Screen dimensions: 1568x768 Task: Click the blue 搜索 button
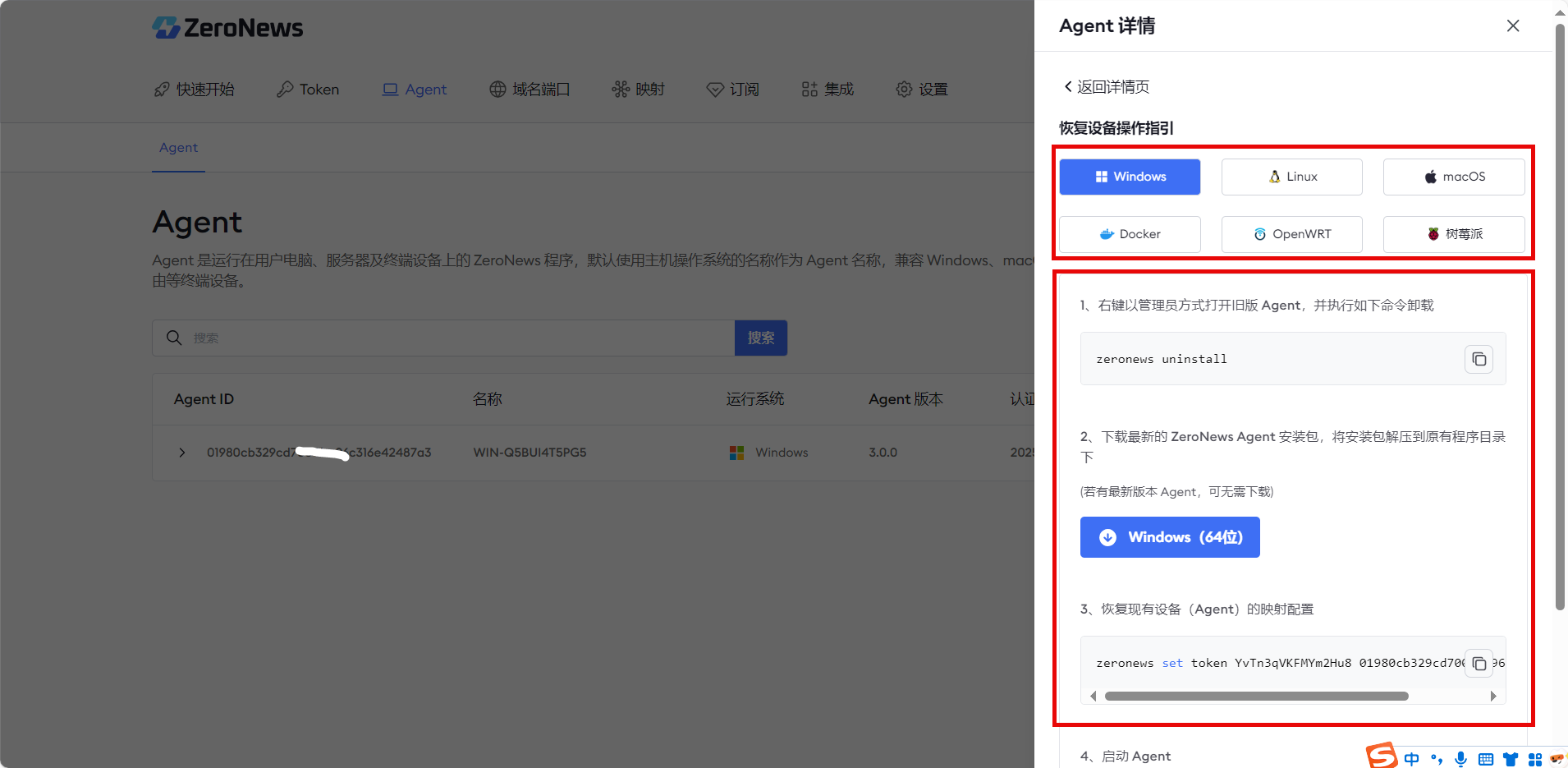tap(761, 338)
